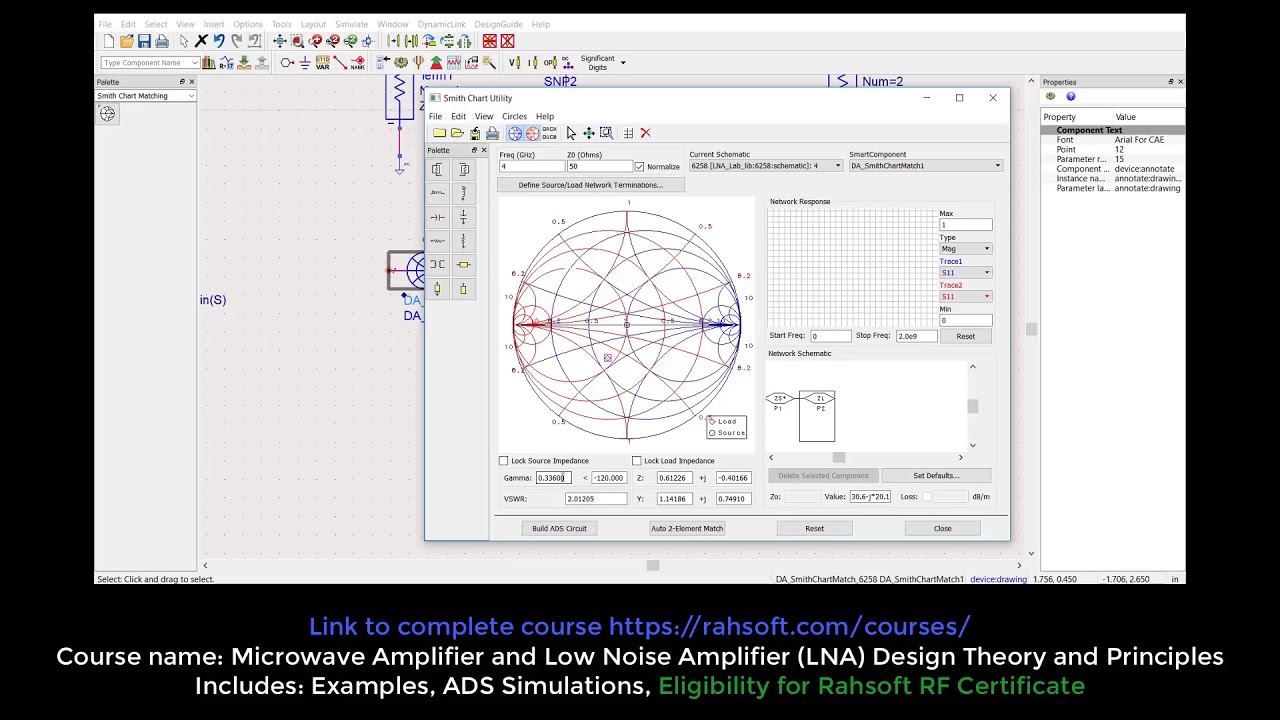1280x720 pixels.
Task: Open the Type Component Name combo box
Action: coord(149,63)
